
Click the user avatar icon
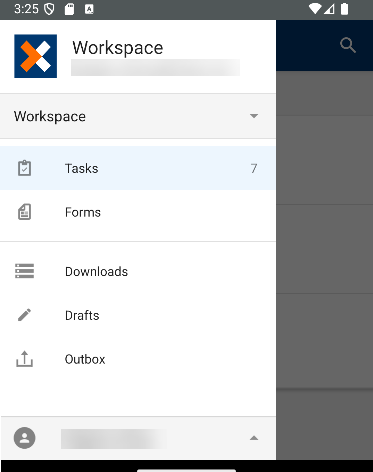click(x=24, y=438)
